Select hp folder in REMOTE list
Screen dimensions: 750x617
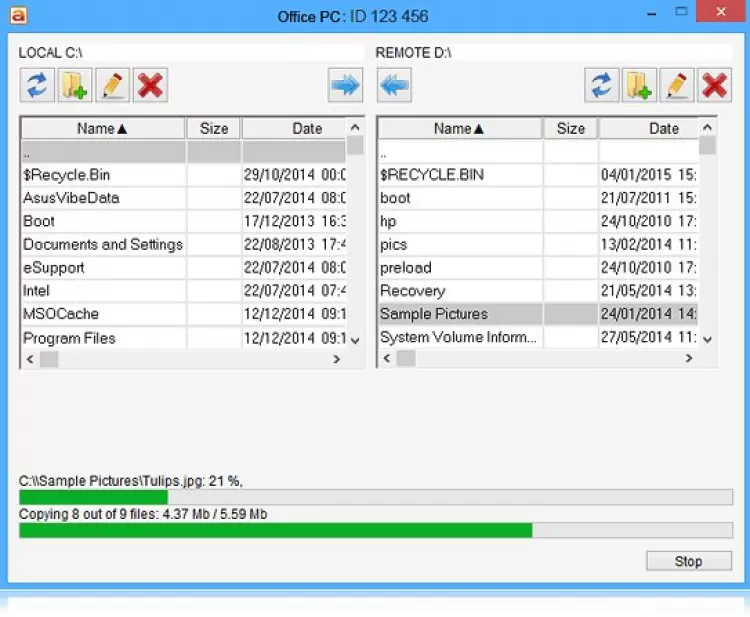[x=539, y=221]
